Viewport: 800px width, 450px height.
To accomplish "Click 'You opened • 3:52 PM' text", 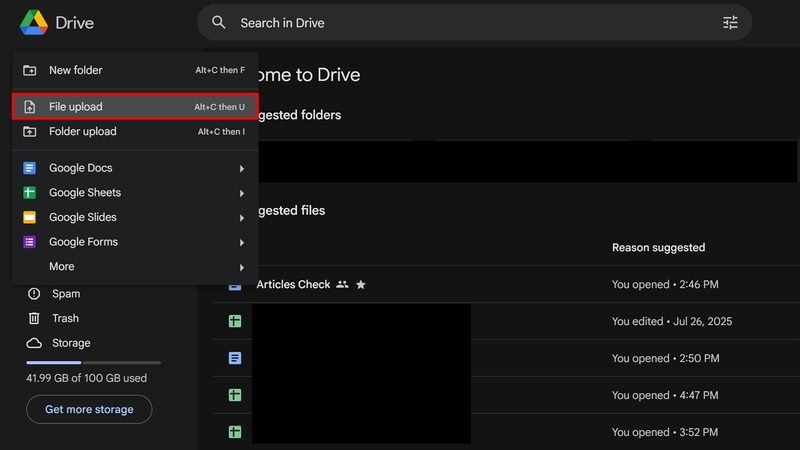I will (x=665, y=432).
